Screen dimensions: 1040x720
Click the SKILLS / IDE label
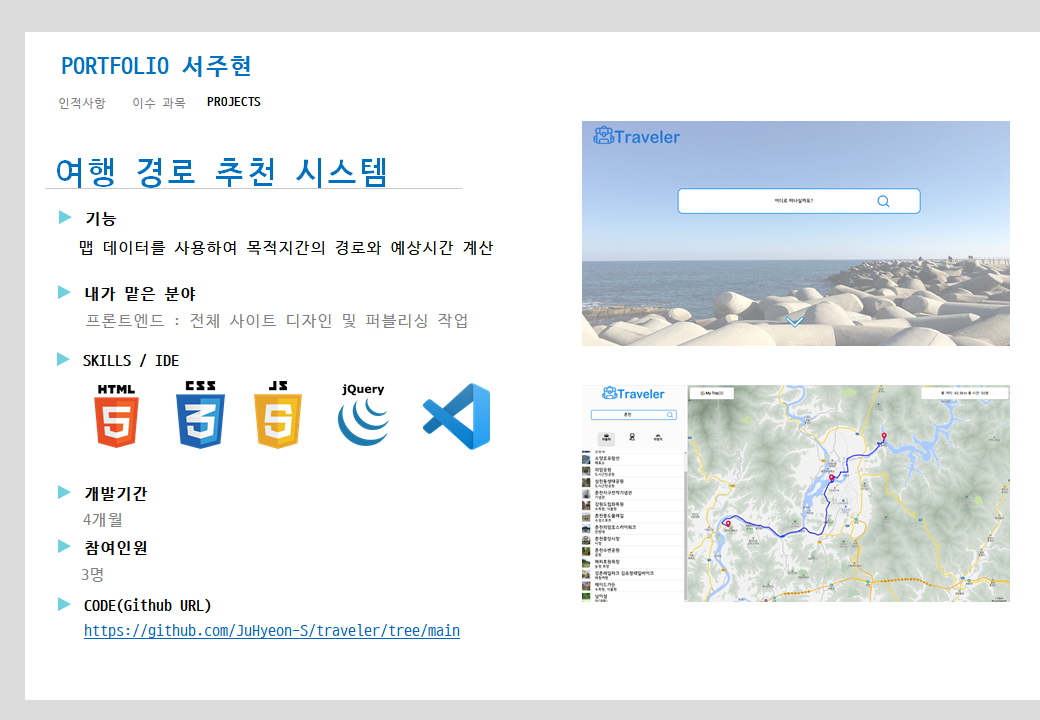click(131, 361)
